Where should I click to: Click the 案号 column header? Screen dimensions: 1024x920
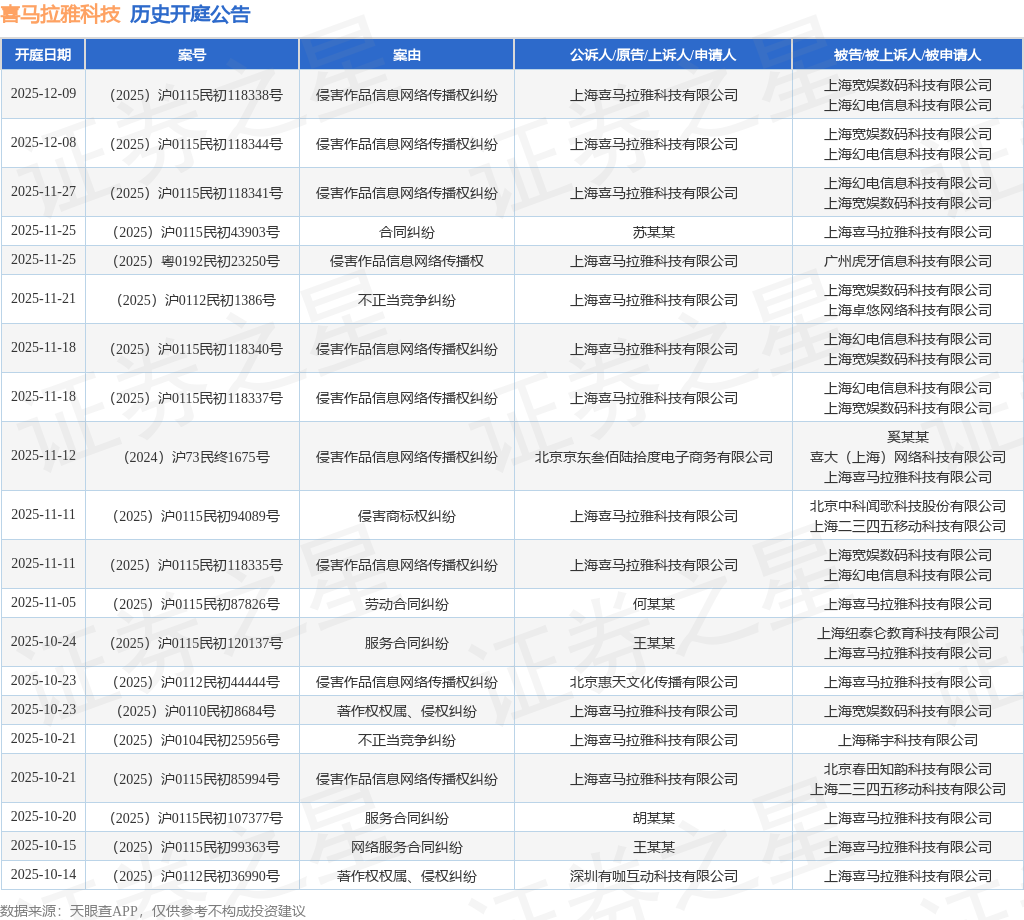tap(192, 55)
